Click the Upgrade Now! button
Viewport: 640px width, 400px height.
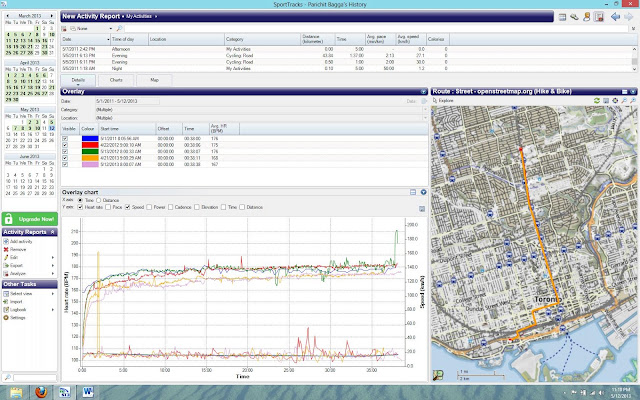point(29,219)
